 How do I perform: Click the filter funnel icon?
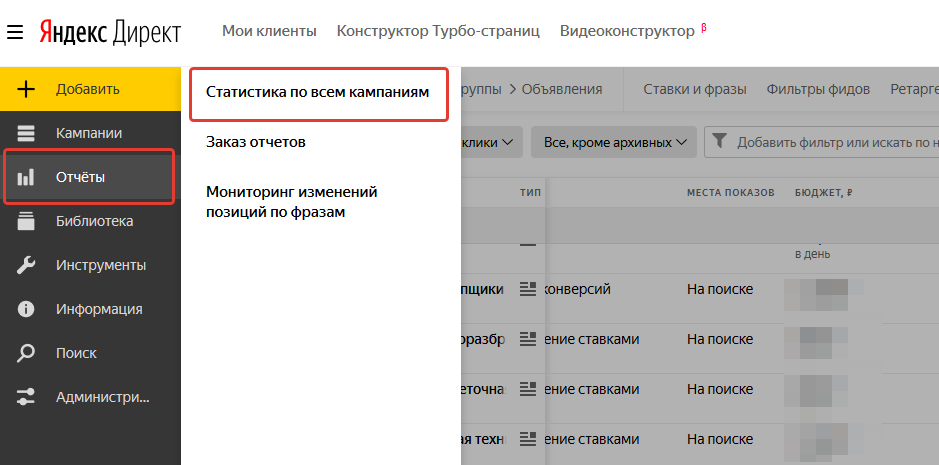click(x=720, y=142)
